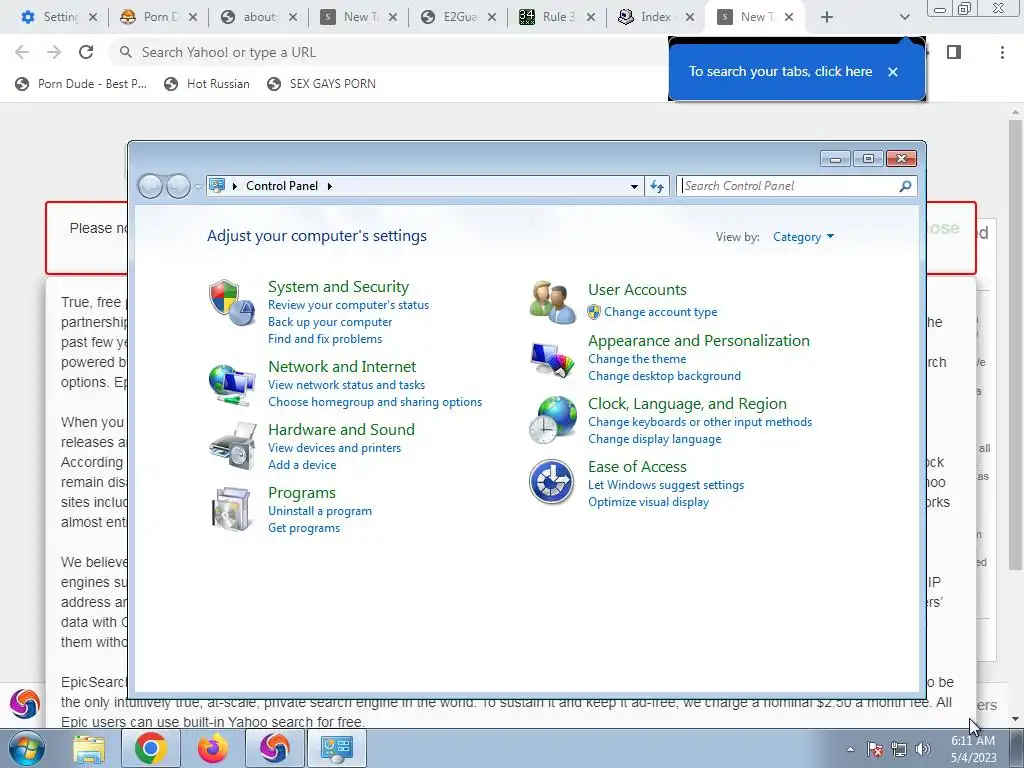Toggle browser side panel icon
The height and width of the screenshot is (768, 1024).
click(953, 52)
